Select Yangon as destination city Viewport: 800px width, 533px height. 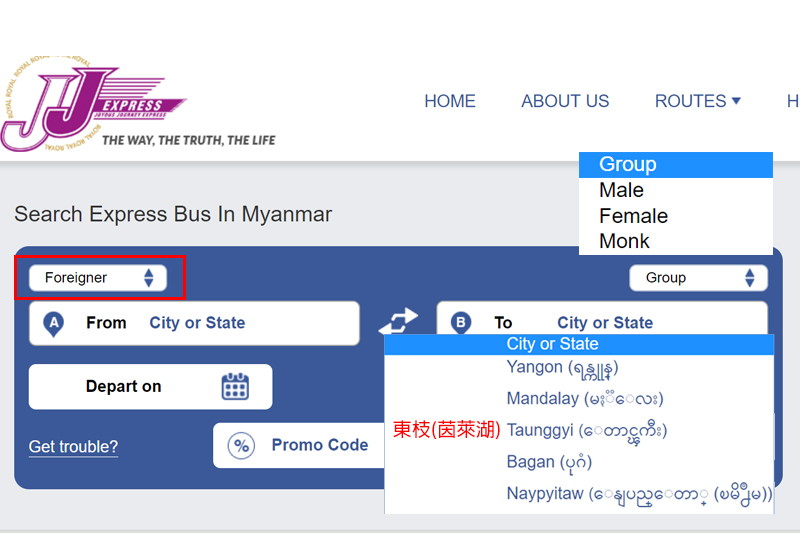click(x=562, y=367)
